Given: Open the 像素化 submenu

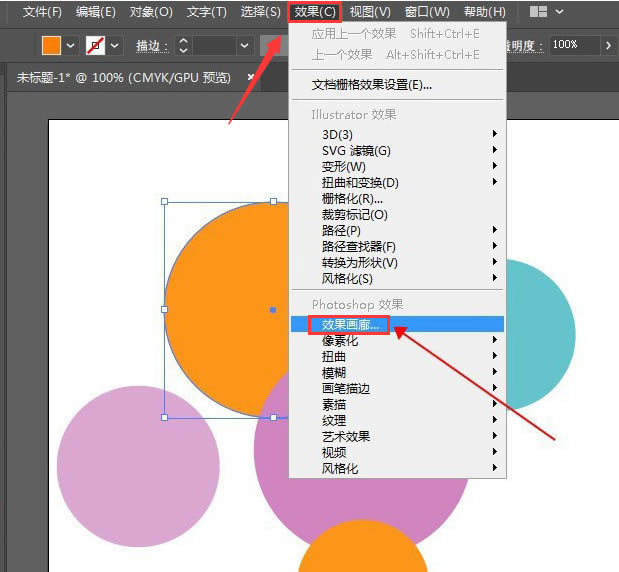Looking at the screenshot, I should (x=398, y=340).
